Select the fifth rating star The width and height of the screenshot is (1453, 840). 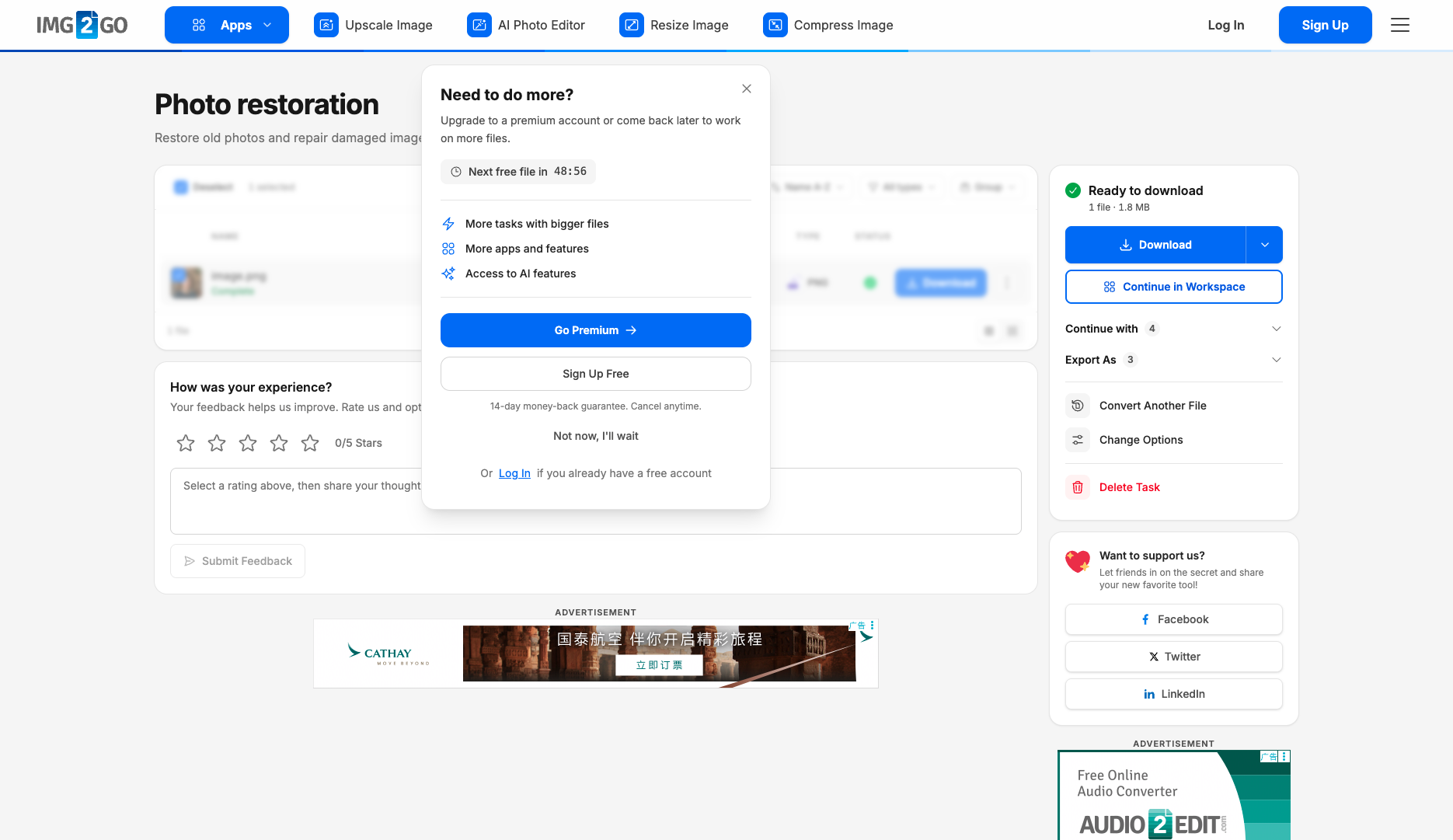coord(310,443)
